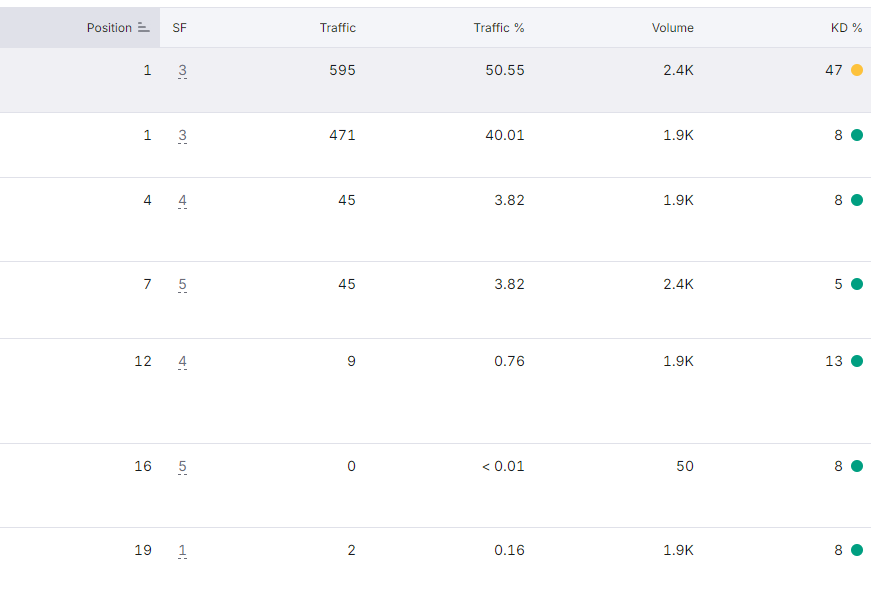Click green KD dot in position 12 row
Image resolution: width=871 pixels, height=615 pixels.
coord(857,361)
